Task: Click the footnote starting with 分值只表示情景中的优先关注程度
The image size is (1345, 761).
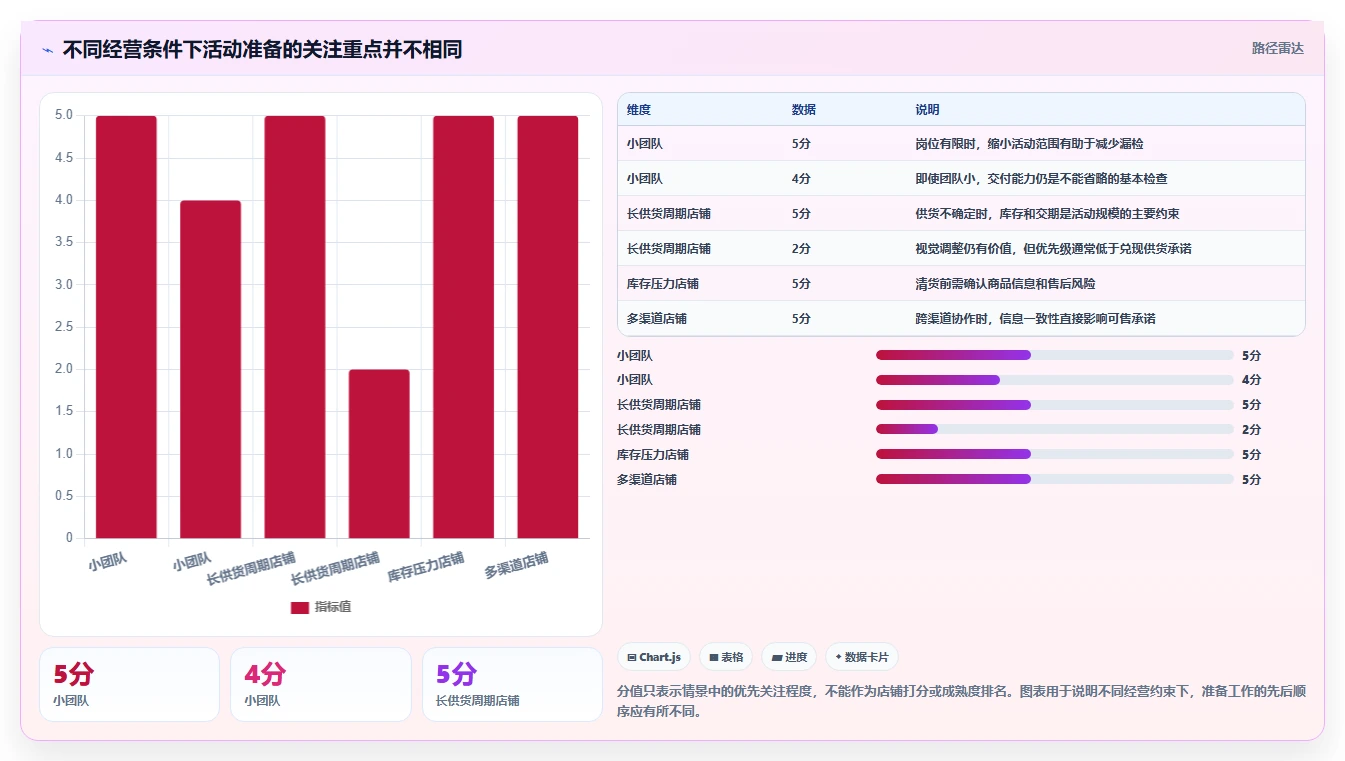Action: 962,702
